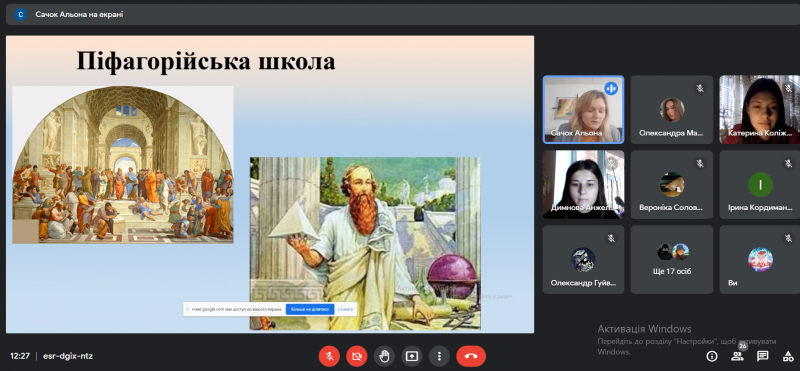Open the activities shapes icon

788,356
